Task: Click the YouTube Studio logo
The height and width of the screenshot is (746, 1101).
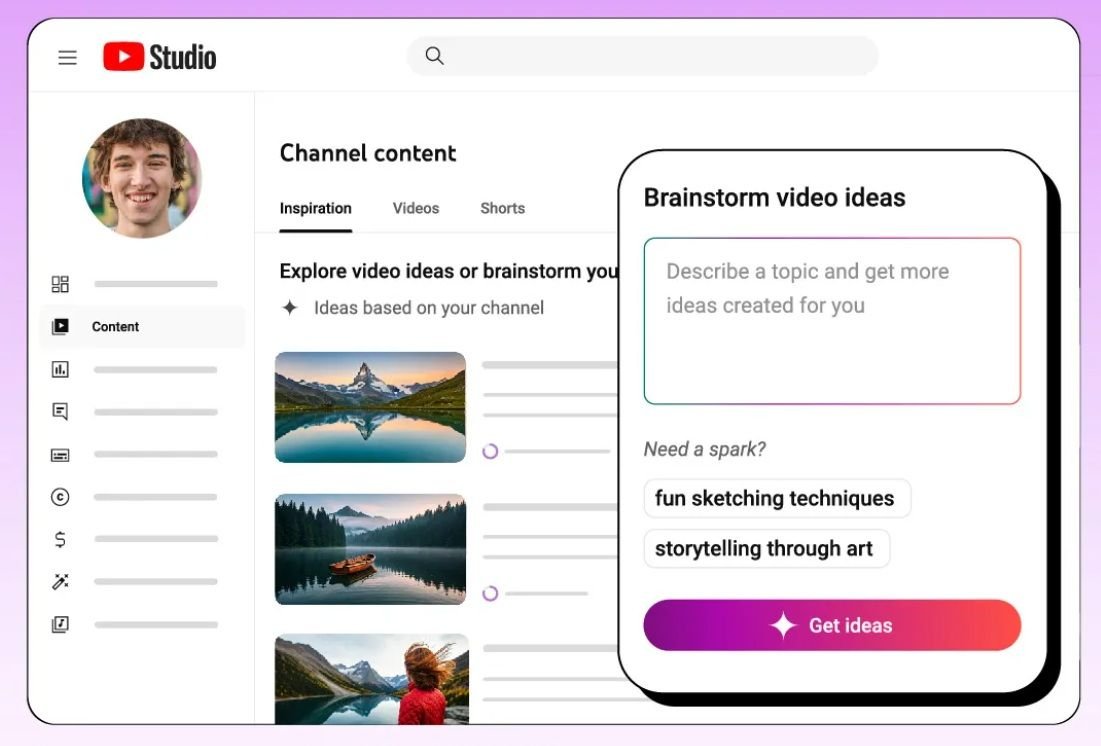Action: tap(160, 57)
